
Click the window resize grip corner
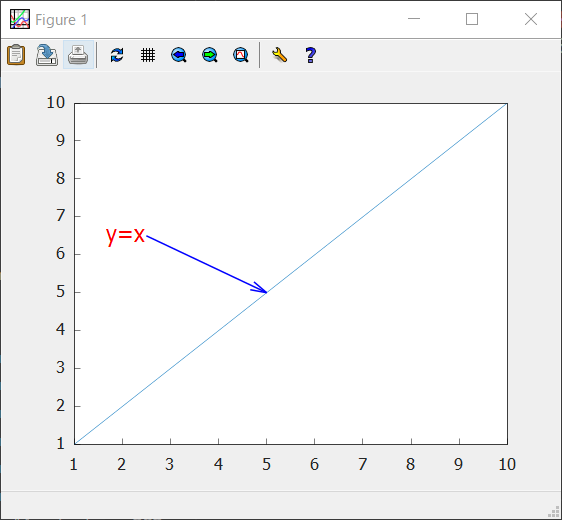[554, 512]
